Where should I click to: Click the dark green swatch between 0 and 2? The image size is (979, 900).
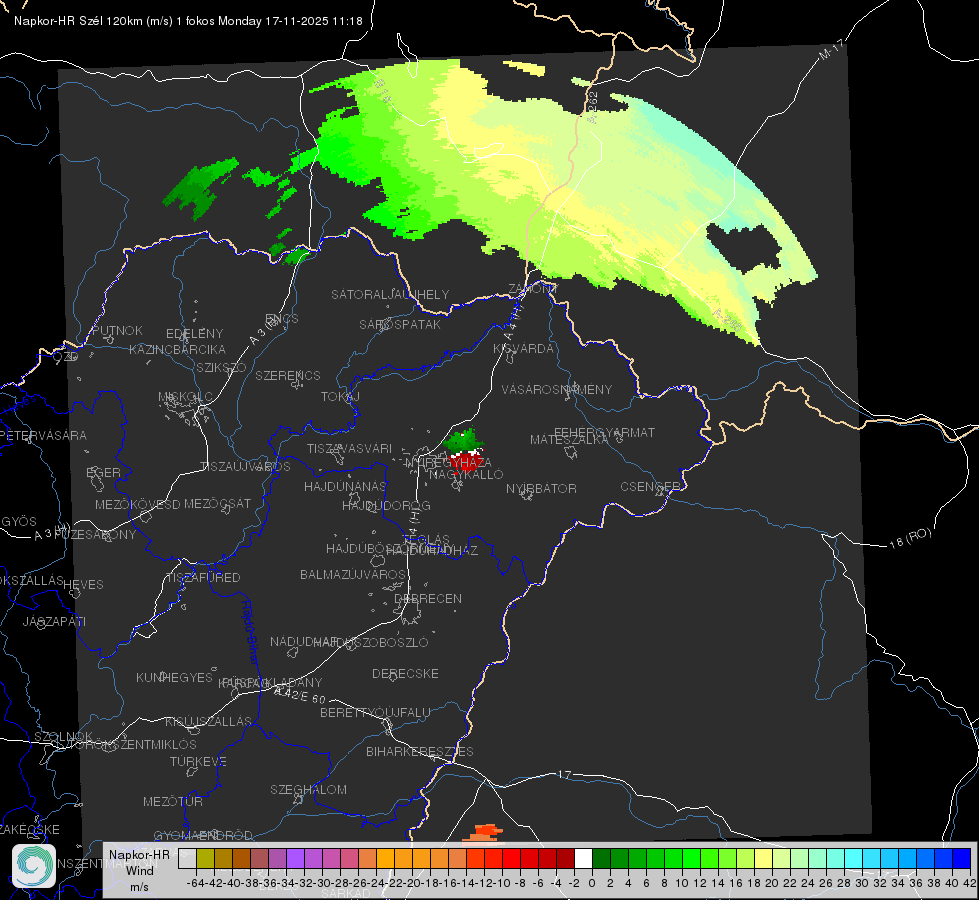(x=601, y=859)
